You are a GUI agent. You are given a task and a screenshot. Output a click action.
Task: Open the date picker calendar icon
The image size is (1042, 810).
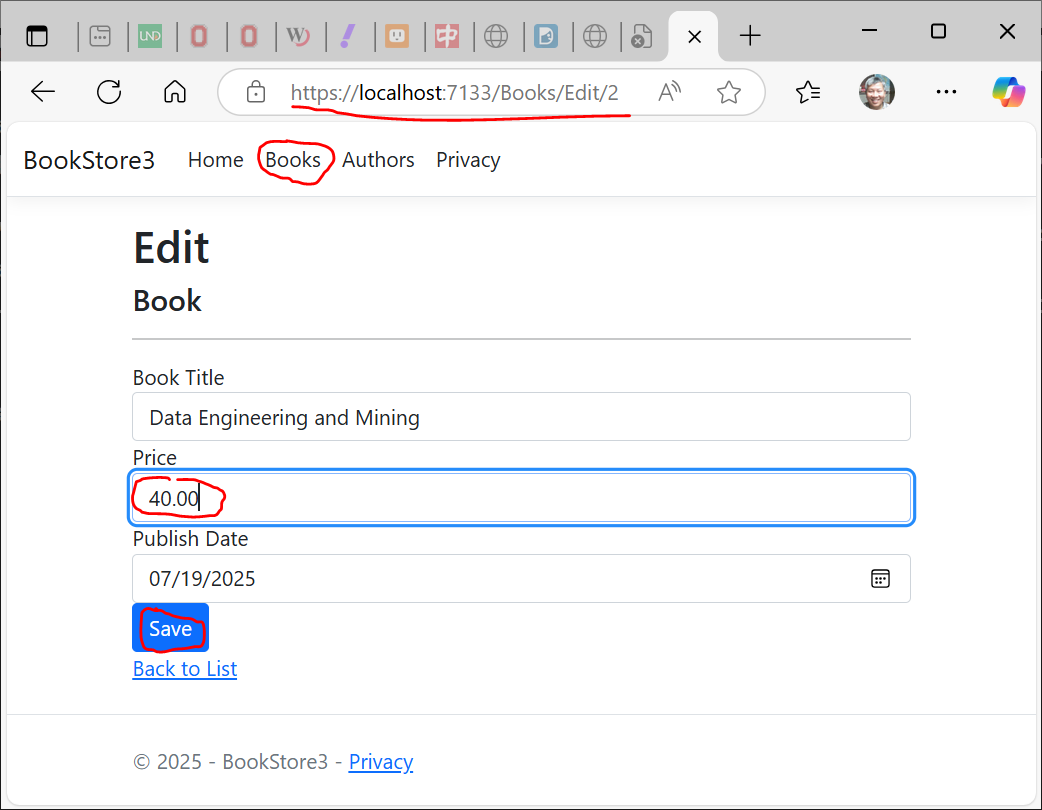[880, 579]
